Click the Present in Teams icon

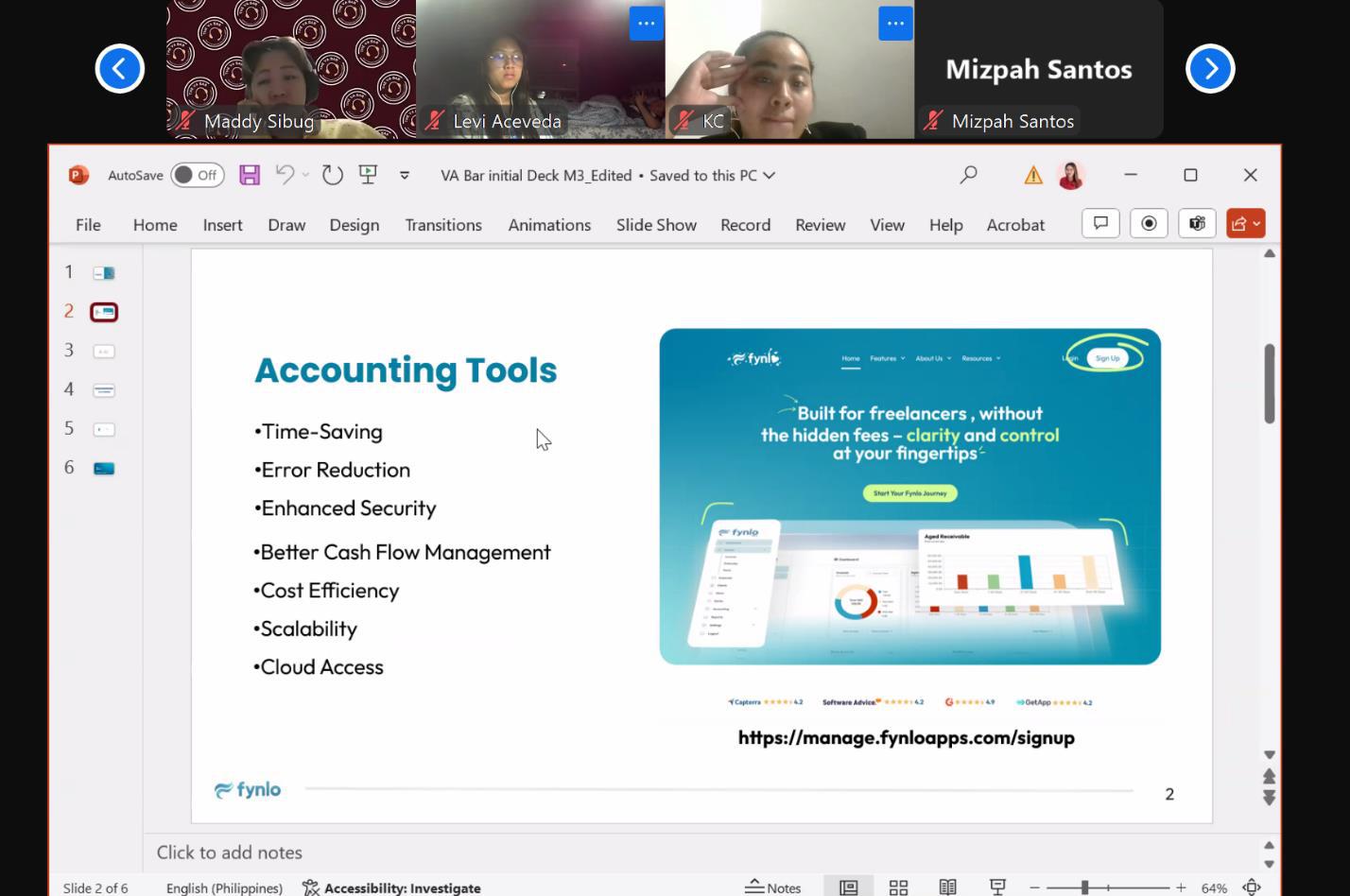[x=1197, y=224]
